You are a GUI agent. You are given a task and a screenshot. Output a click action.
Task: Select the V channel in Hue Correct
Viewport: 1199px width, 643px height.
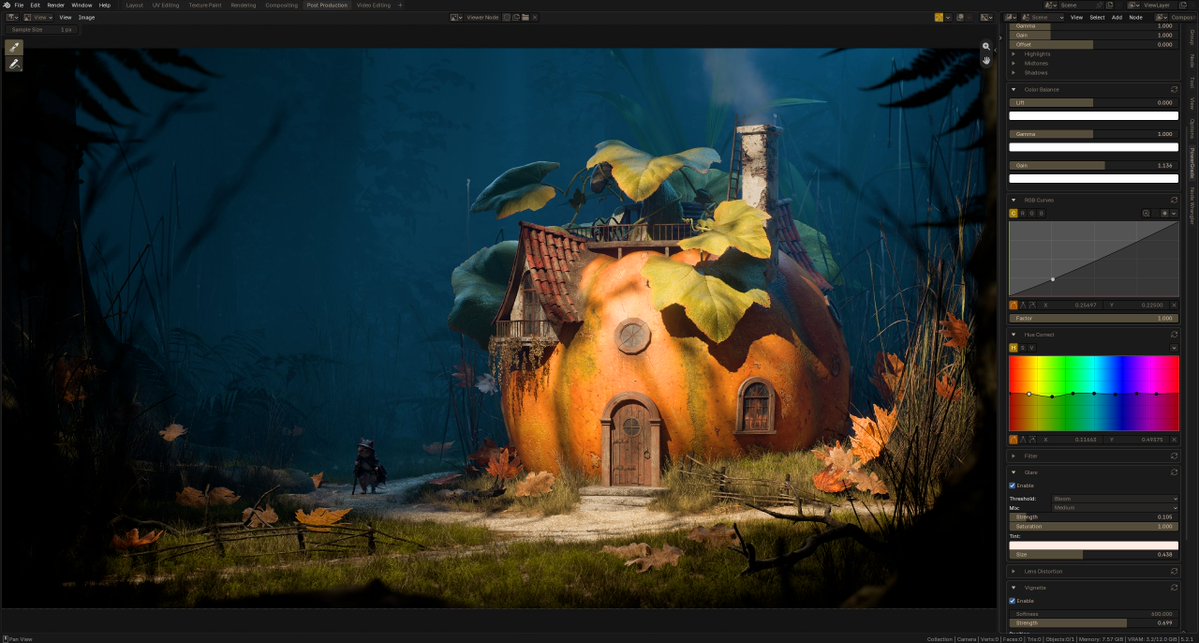pos(1032,348)
